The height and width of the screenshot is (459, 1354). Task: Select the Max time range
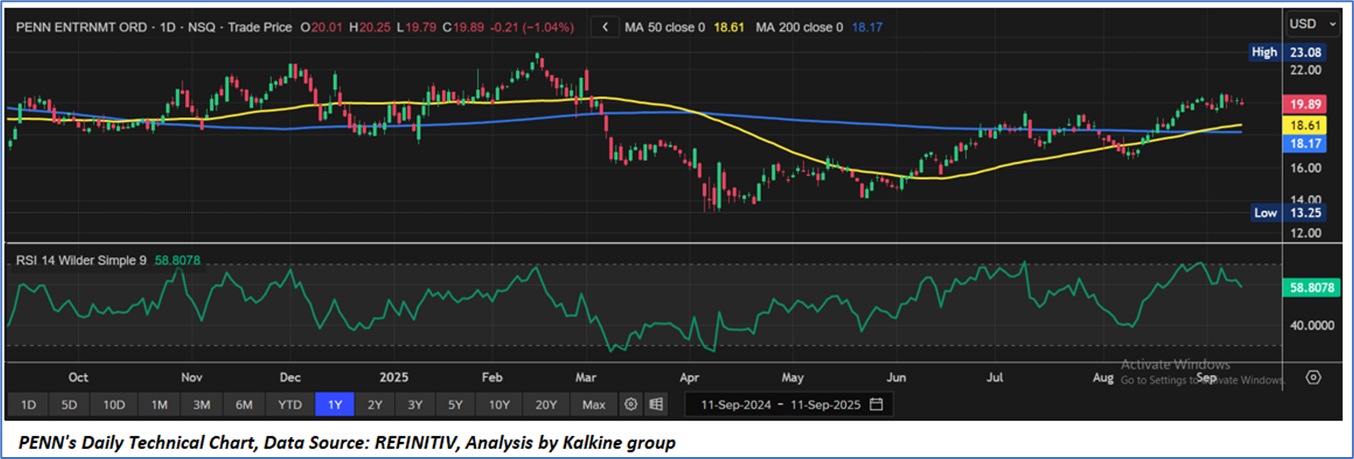coord(593,405)
